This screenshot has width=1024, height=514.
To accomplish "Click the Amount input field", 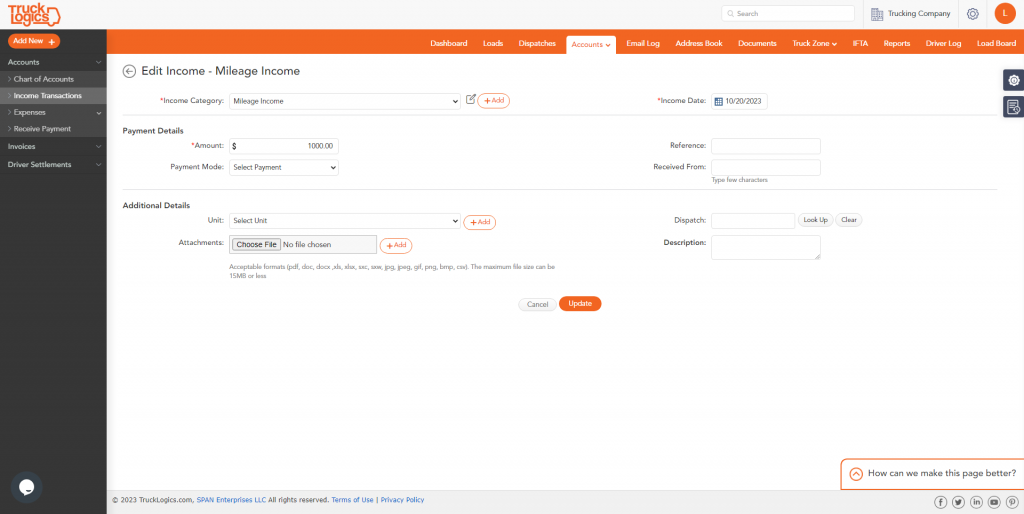I will 284,146.
